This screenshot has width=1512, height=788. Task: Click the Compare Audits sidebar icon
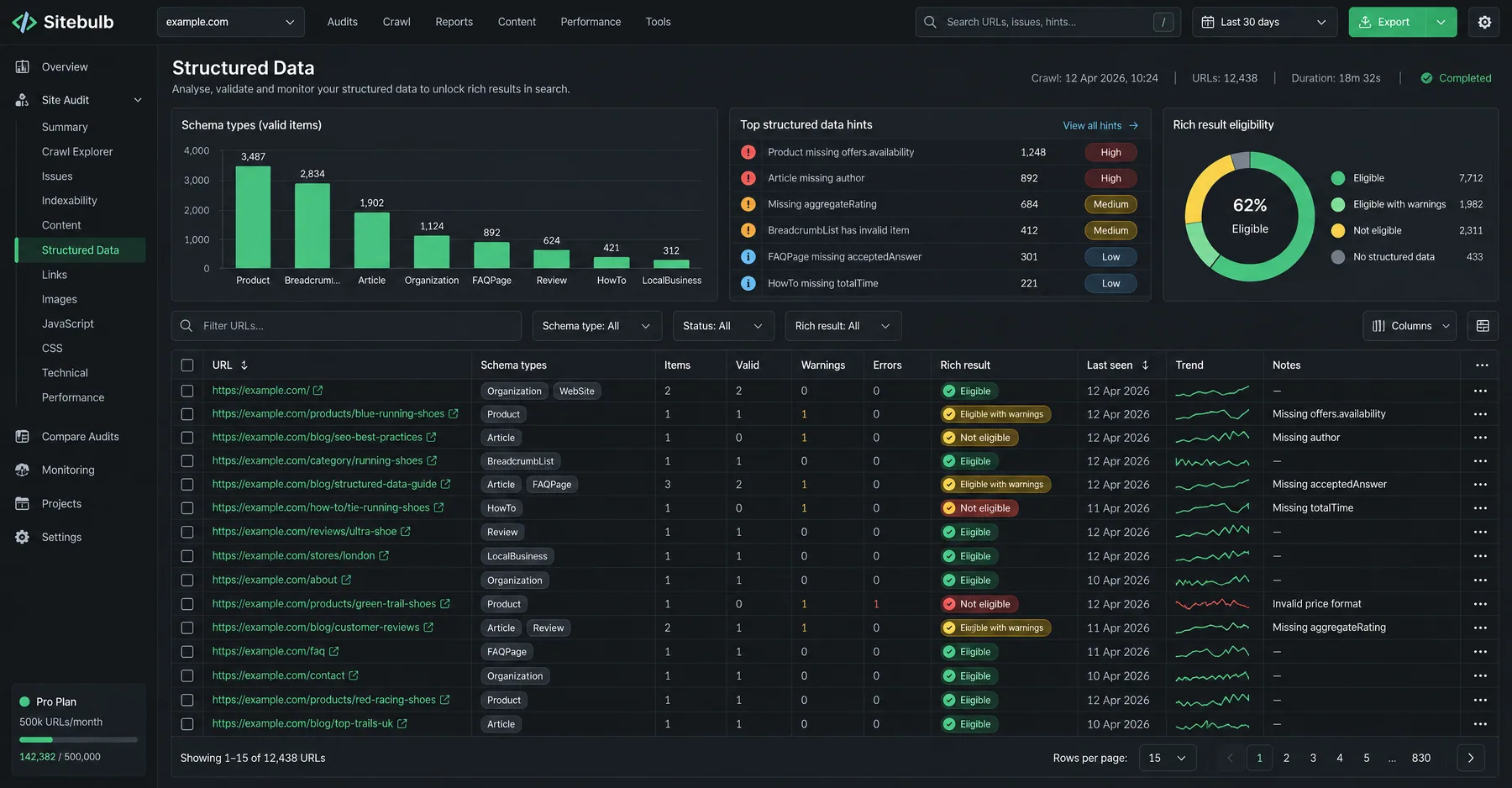point(23,437)
